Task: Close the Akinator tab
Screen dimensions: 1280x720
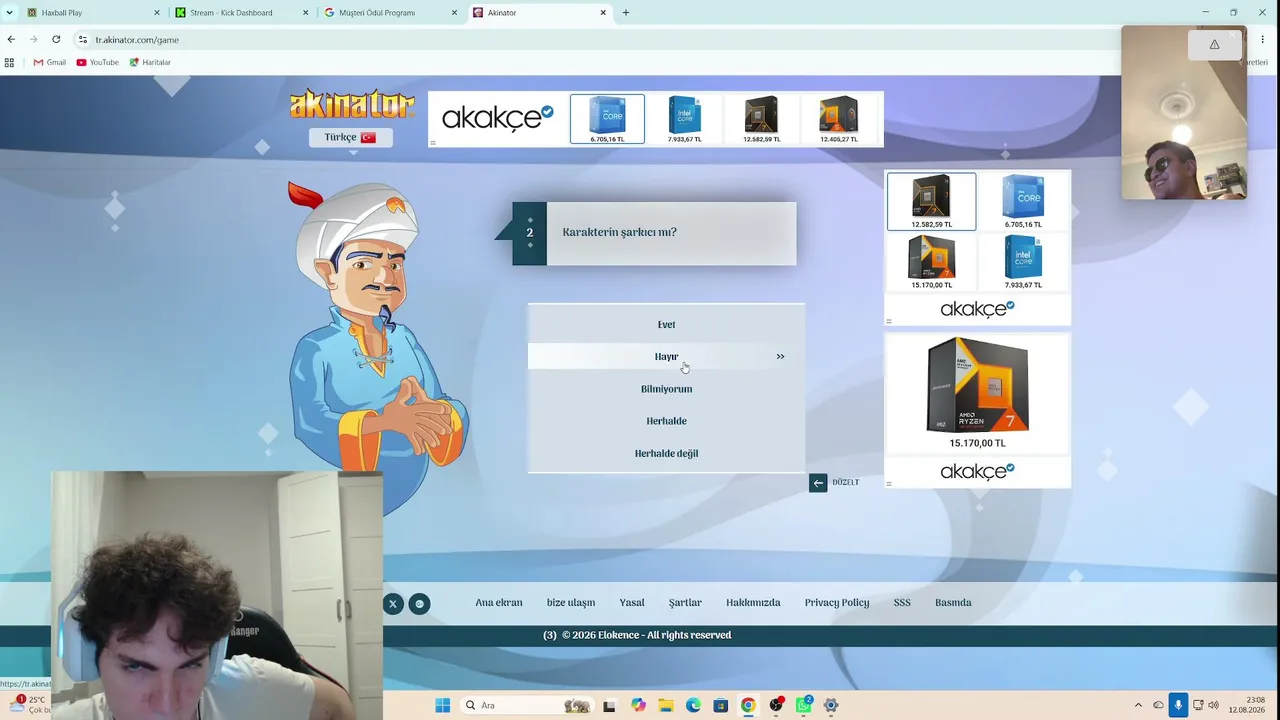Action: tap(603, 13)
